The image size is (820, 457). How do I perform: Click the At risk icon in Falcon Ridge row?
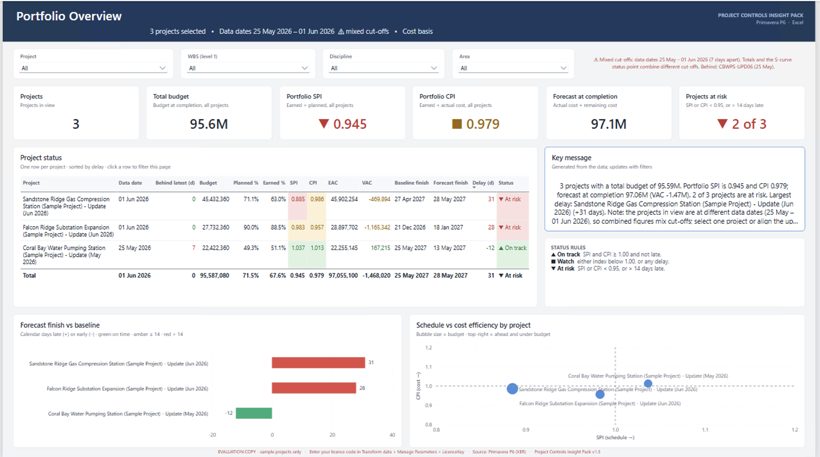coord(501,227)
